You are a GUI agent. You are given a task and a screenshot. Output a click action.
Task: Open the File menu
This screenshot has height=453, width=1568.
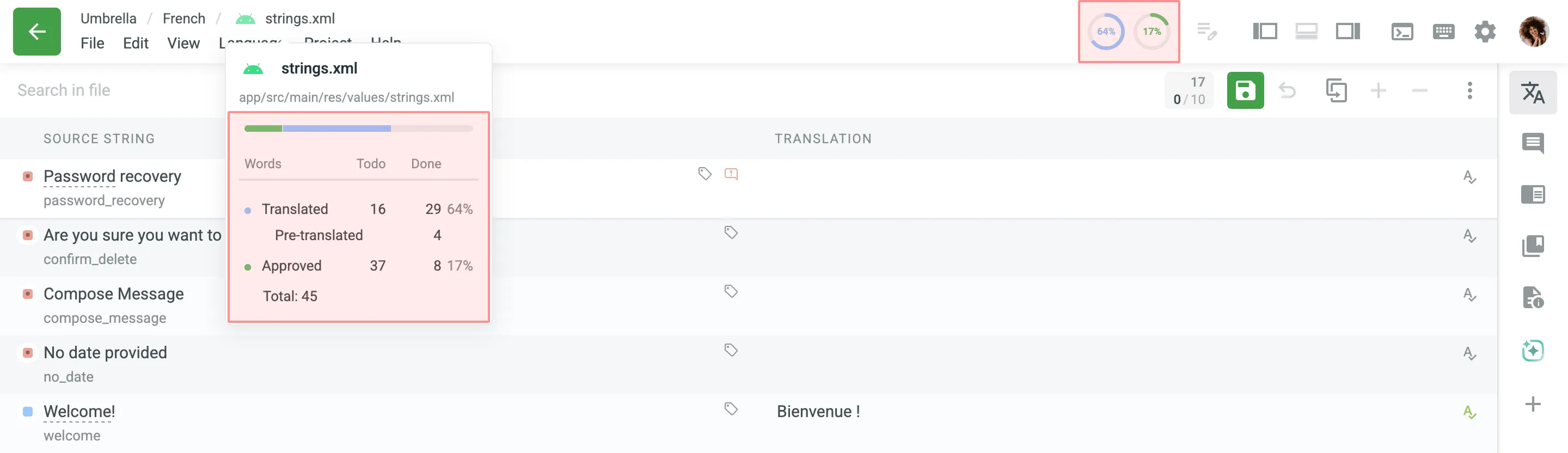93,42
